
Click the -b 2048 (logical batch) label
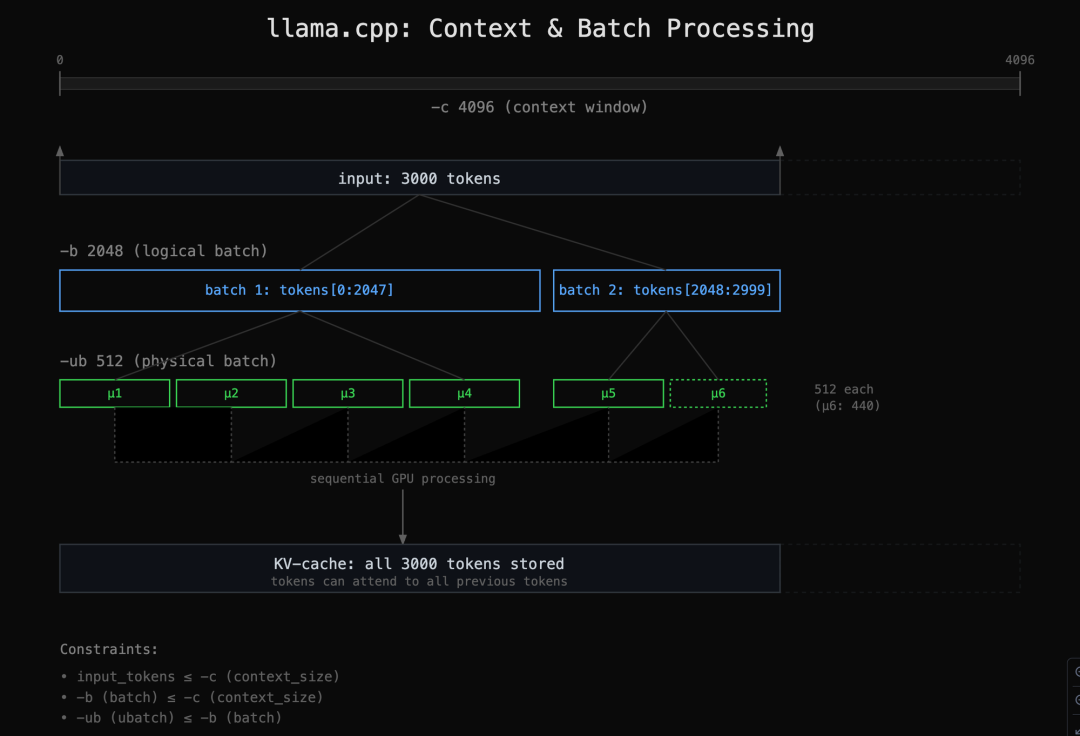point(163,251)
